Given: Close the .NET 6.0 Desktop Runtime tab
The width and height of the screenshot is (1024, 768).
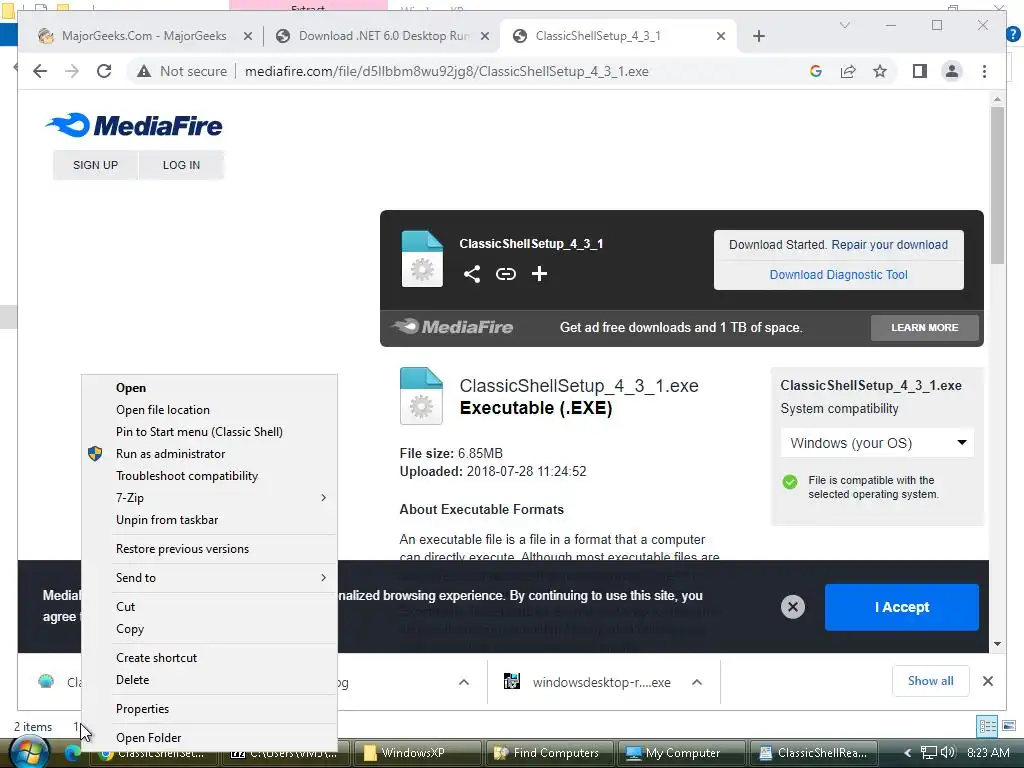Looking at the screenshot, I should (x=485, y=36).
